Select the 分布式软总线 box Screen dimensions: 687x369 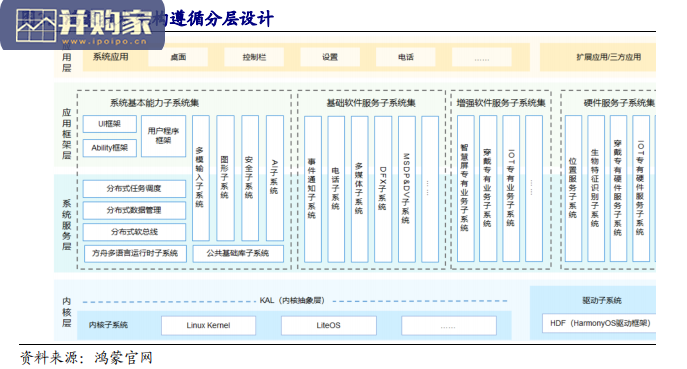(134, 232)
